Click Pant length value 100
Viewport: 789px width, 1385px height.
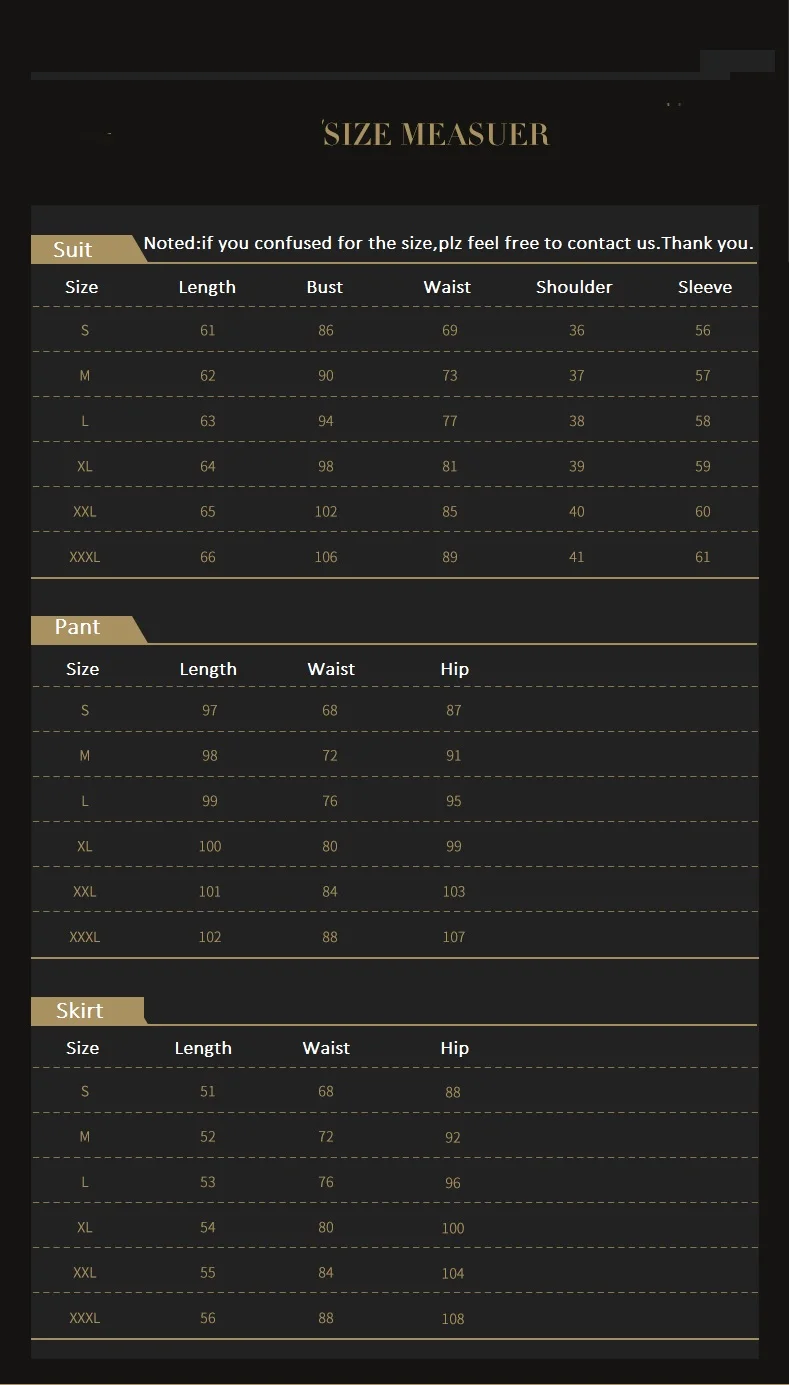point(210,846)
